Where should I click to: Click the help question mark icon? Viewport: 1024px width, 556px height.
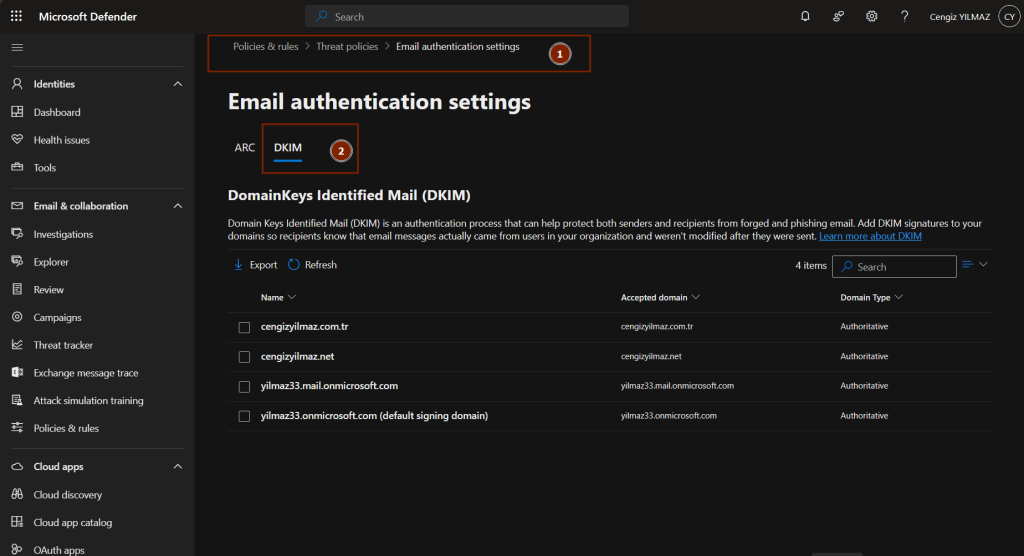(x=905, y=16)
